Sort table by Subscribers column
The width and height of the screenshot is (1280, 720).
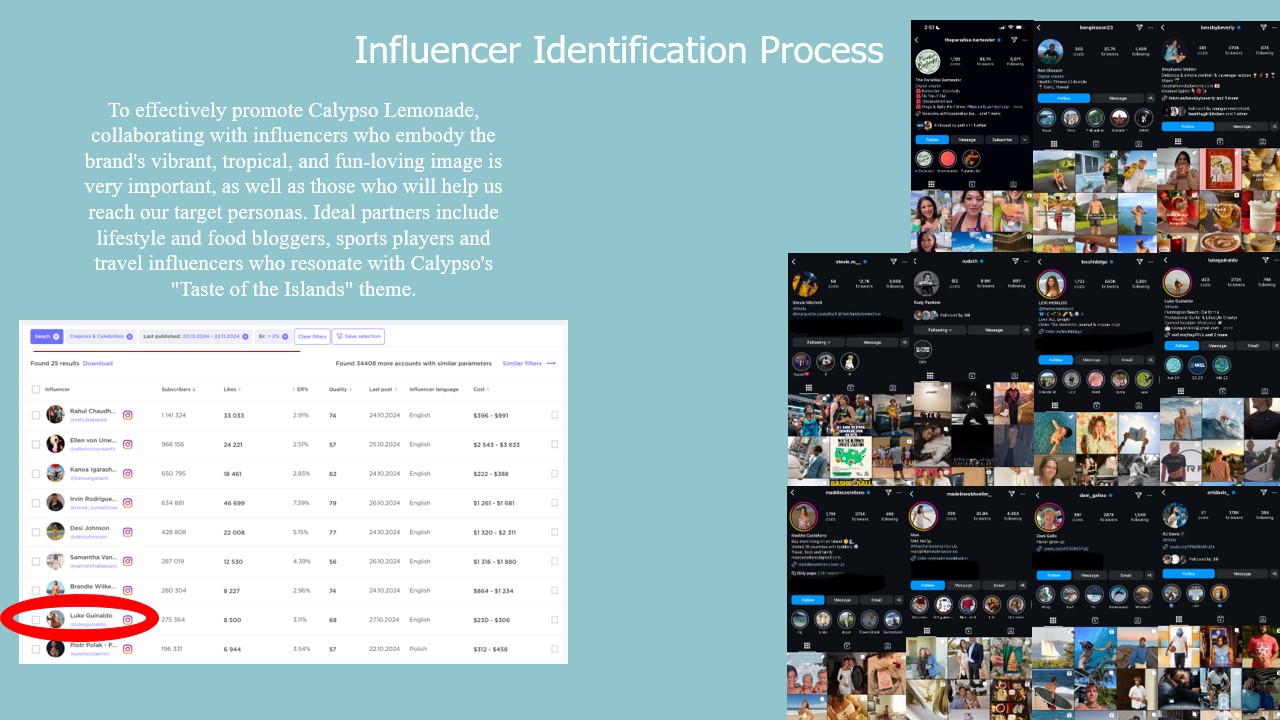pos(178,389)
